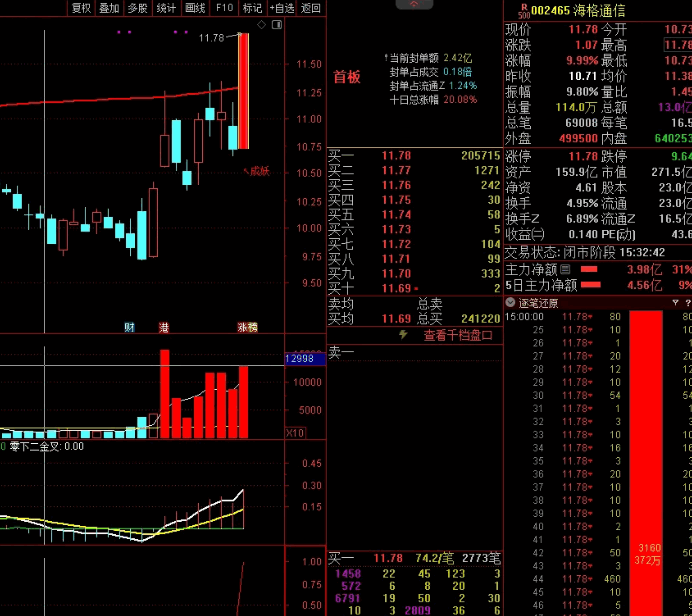Open the F10 company info page
Viewport: 692px width, 616px height.
pyautogui.click(x=224, y=8)
